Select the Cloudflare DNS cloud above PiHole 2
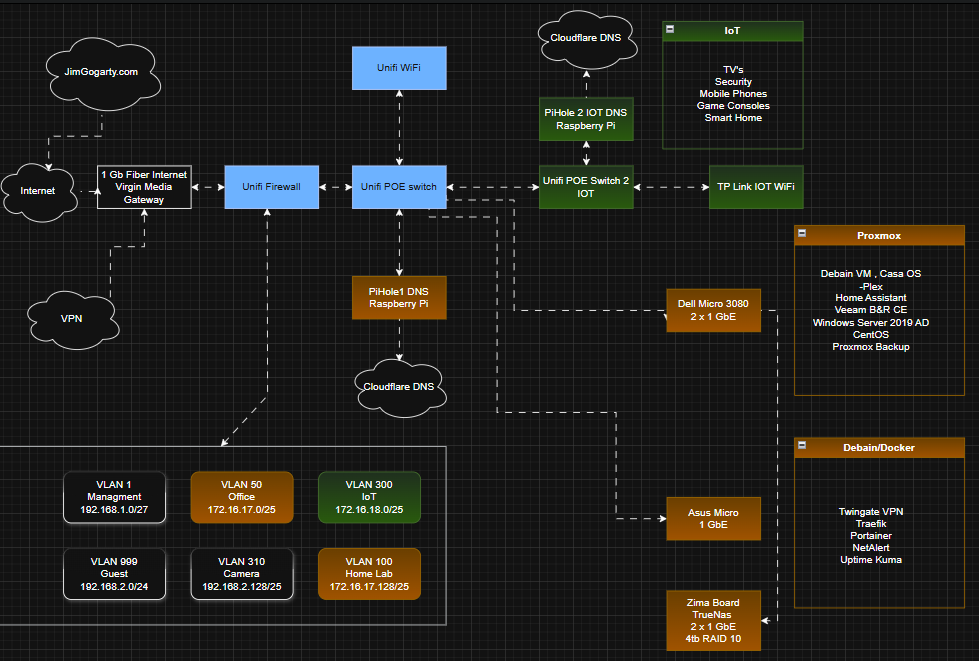The width and height of the screenshot is (979, 661). 587,39
